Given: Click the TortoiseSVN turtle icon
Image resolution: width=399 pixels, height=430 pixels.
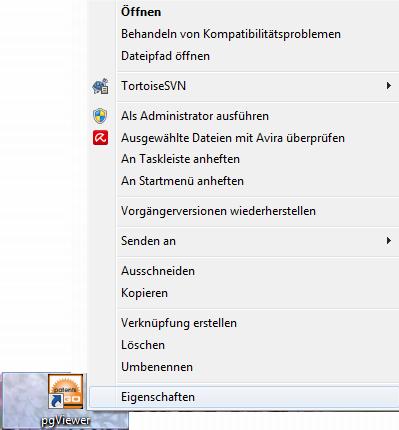Looking at the screenshot, I should click(x=100, y=86).
